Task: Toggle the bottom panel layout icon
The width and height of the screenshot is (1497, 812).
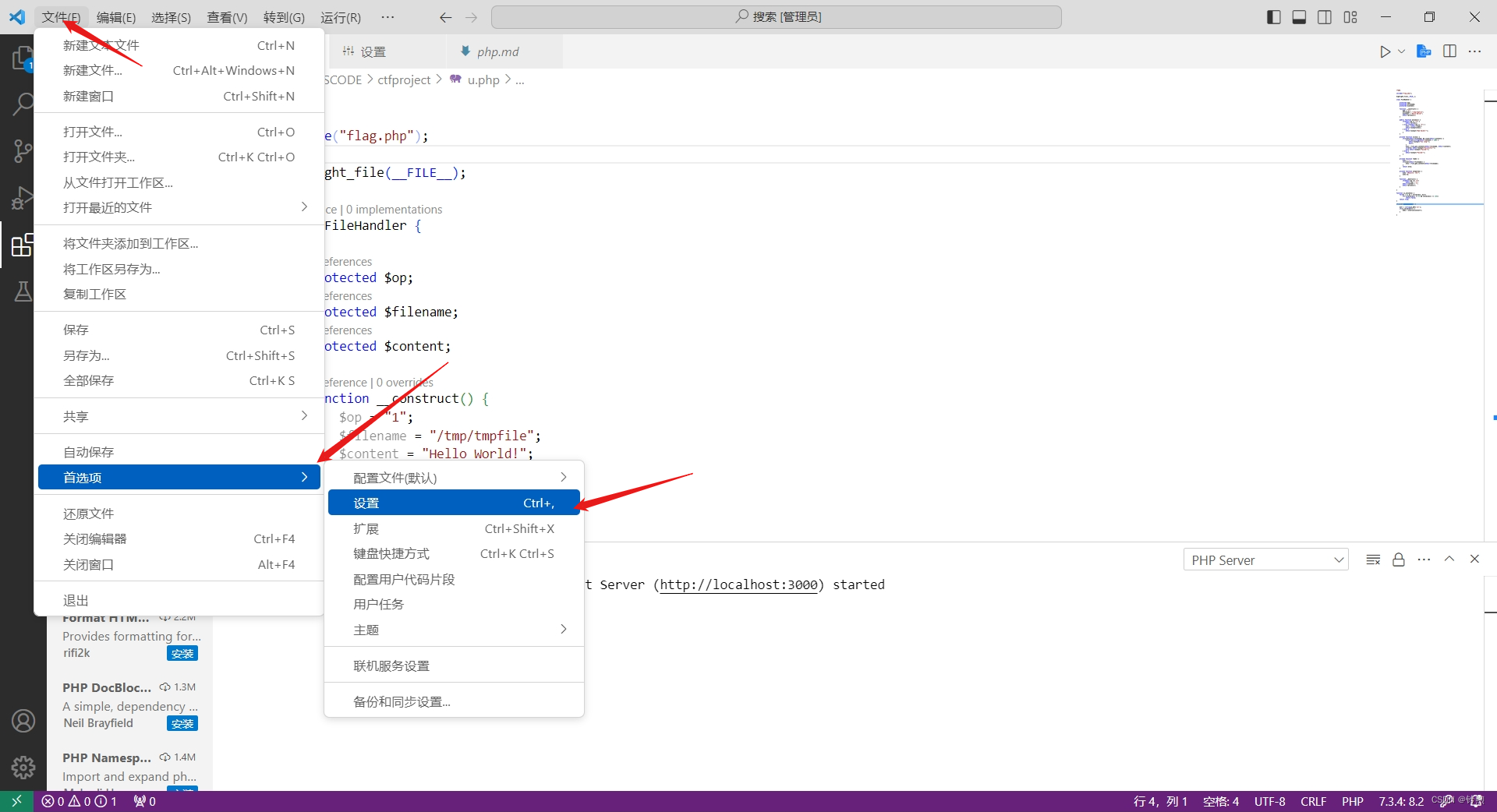Action: pos(1299,17)
